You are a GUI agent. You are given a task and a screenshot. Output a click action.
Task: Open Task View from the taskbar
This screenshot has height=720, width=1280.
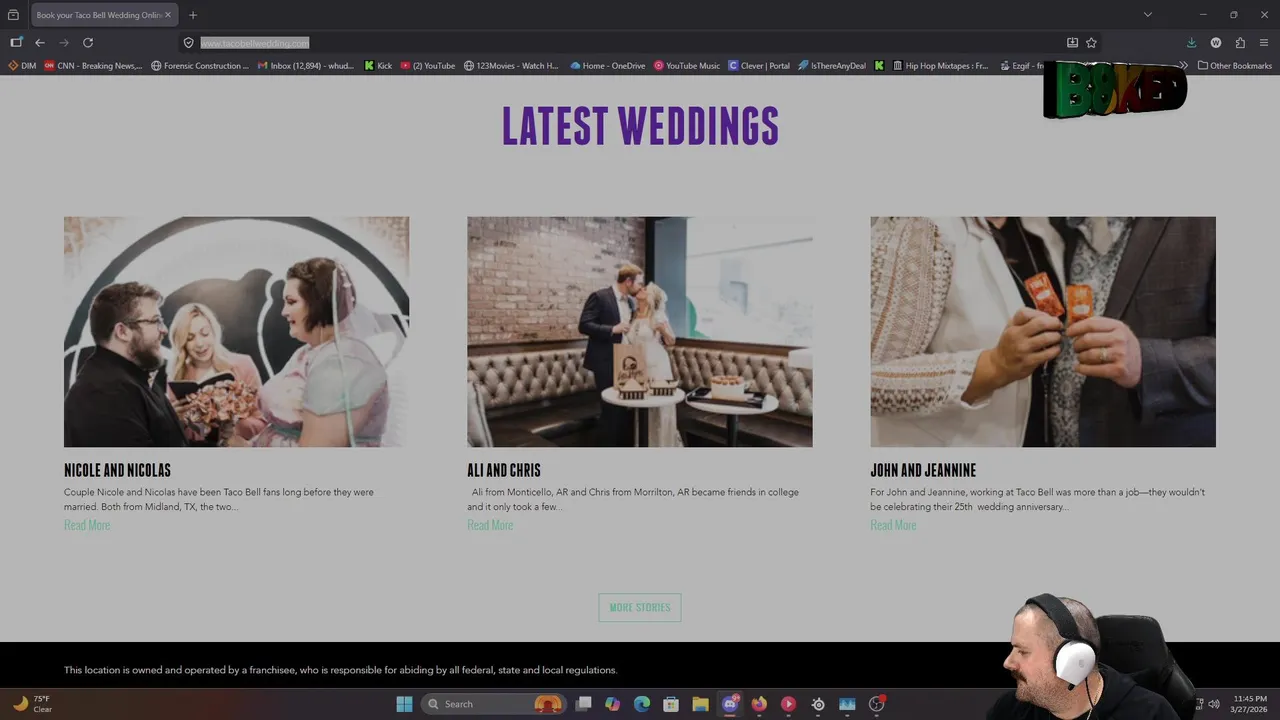tap(584, 704)
